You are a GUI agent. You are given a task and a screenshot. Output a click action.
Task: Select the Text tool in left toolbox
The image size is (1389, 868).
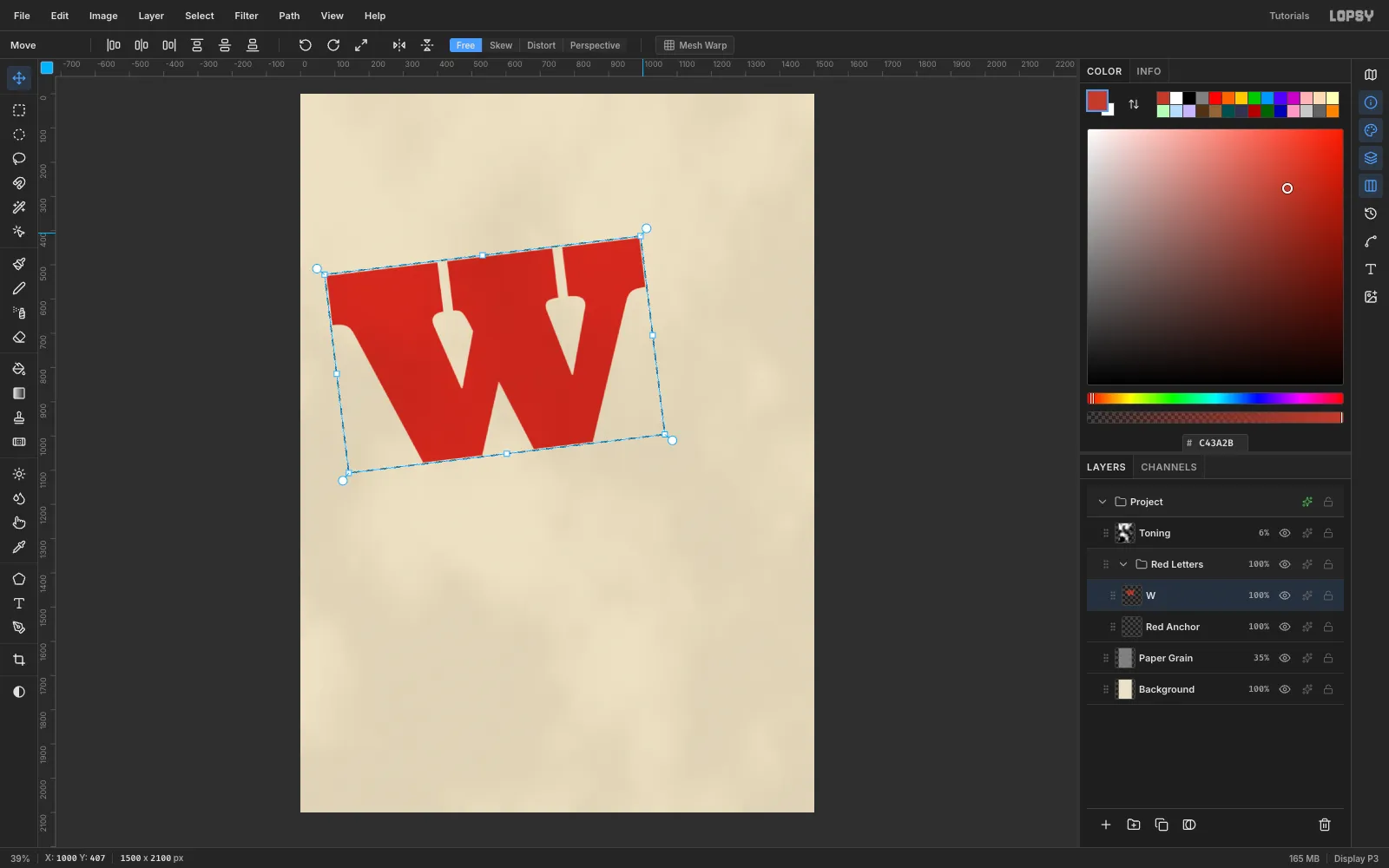tap(18, 603)
